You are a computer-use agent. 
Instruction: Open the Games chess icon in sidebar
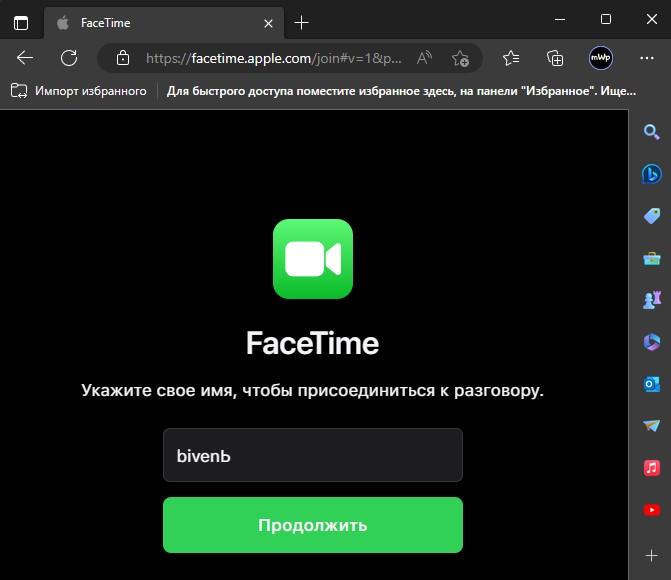coord(651,300)
